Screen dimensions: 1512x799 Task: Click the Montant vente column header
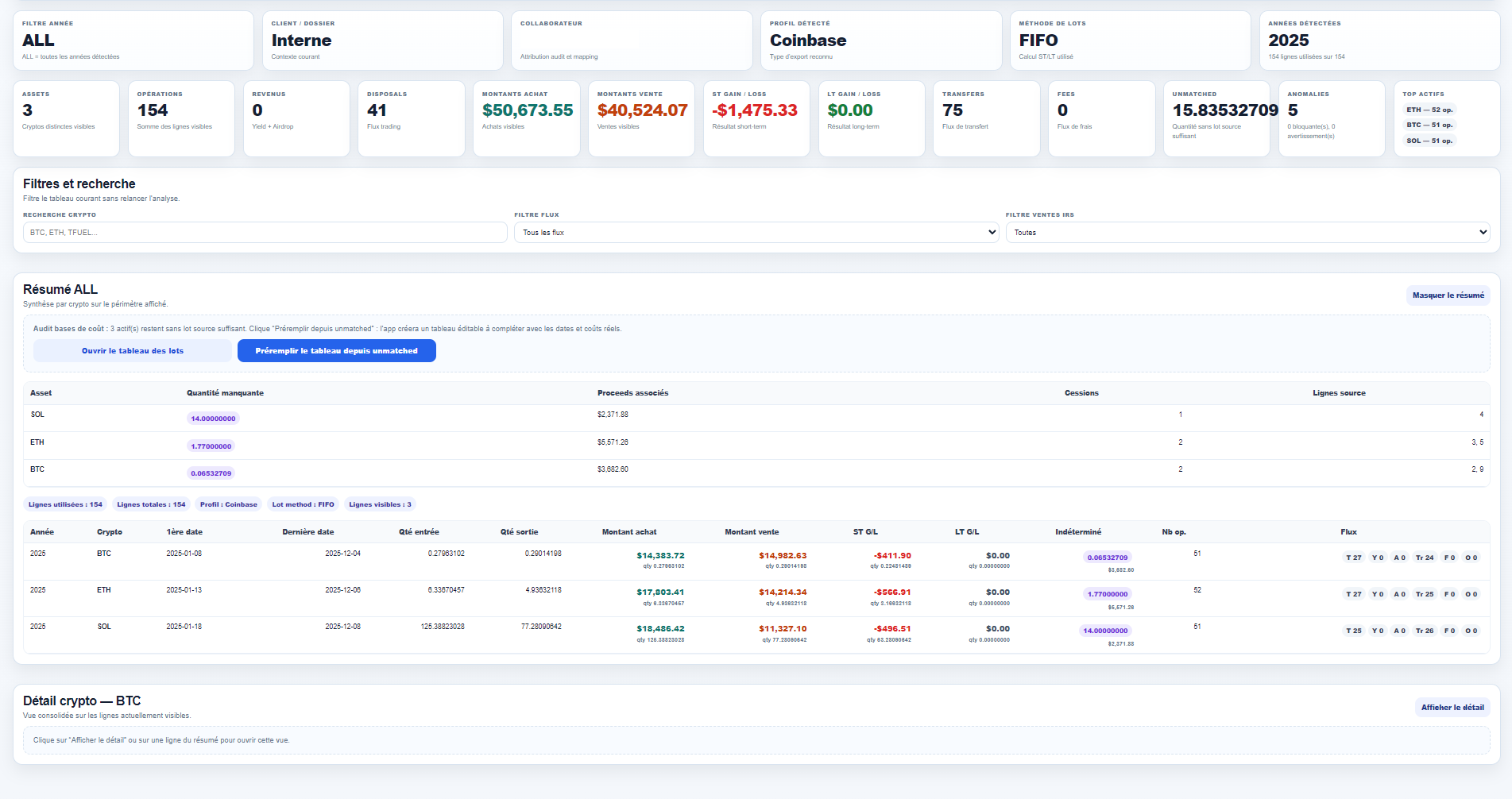752,532
